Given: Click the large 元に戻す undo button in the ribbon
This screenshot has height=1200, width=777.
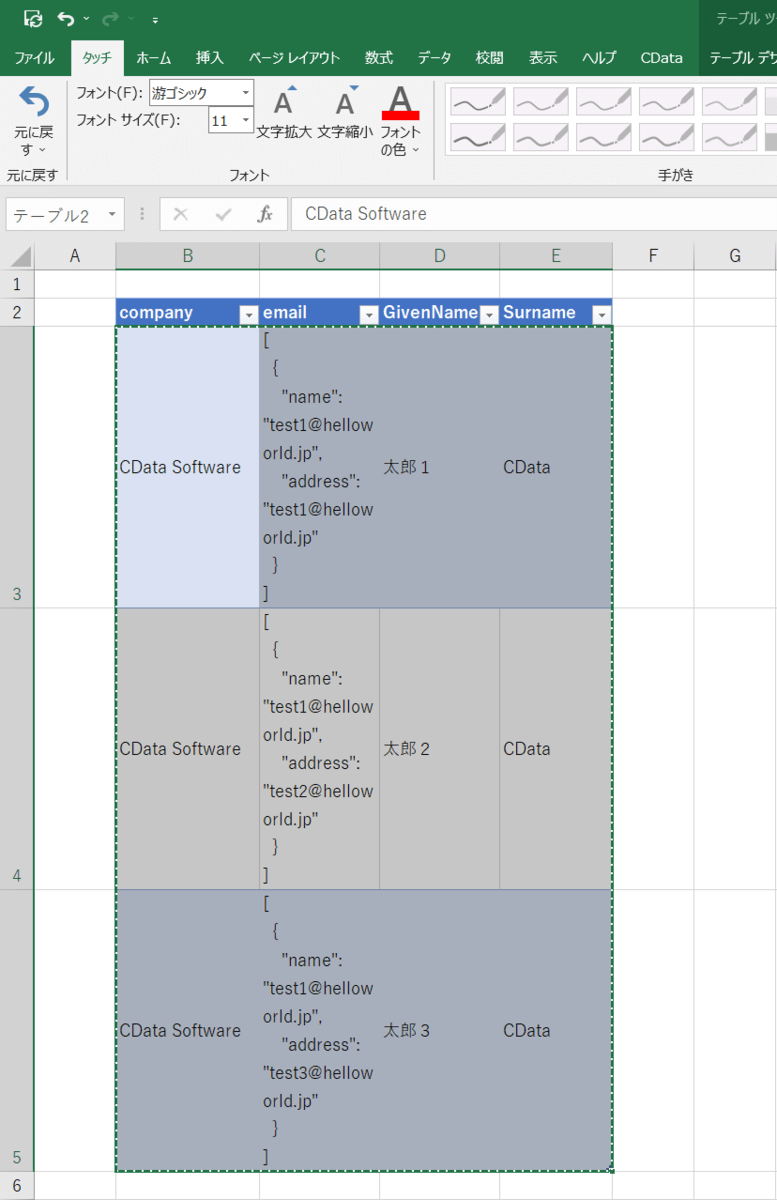Looking at the screenshot, I should (34, 121).
